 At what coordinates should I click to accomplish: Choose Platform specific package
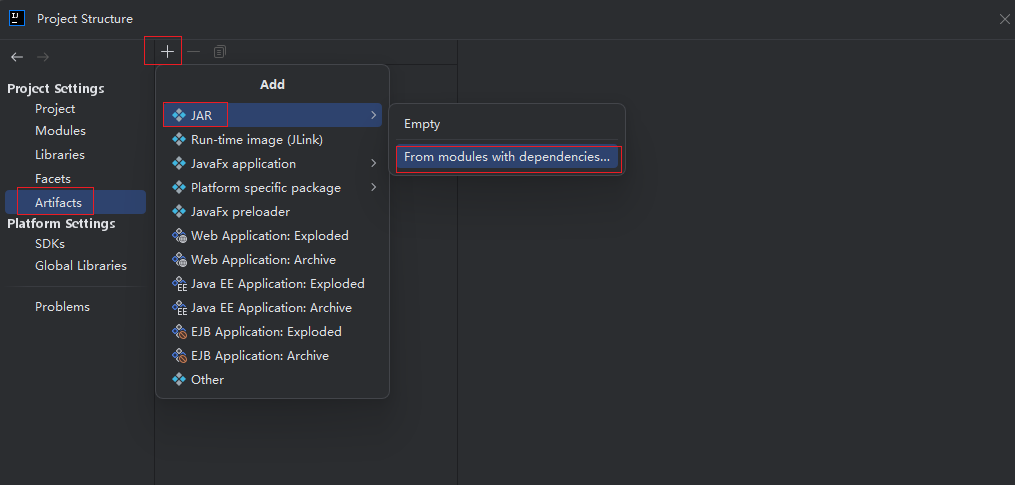pyautogui.click(x=273, y=188)
